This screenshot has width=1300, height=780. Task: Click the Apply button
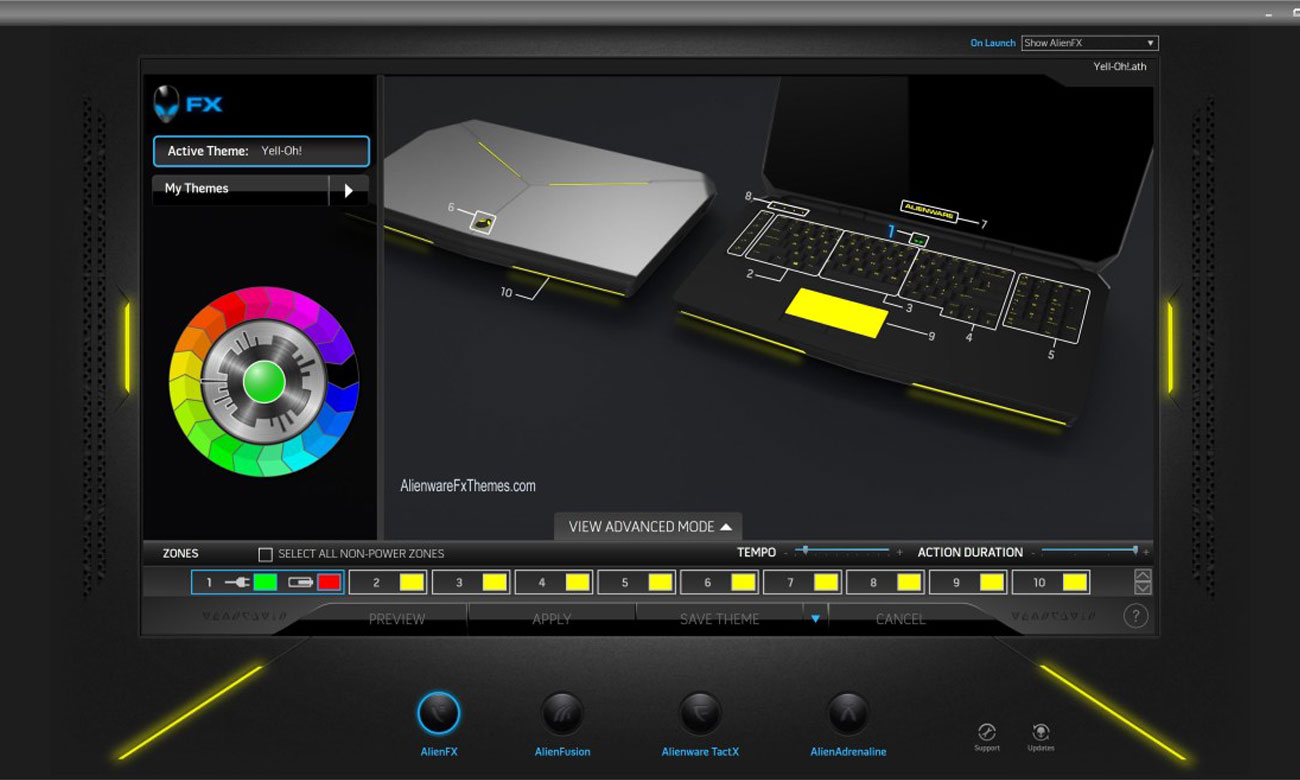[552, 619]
